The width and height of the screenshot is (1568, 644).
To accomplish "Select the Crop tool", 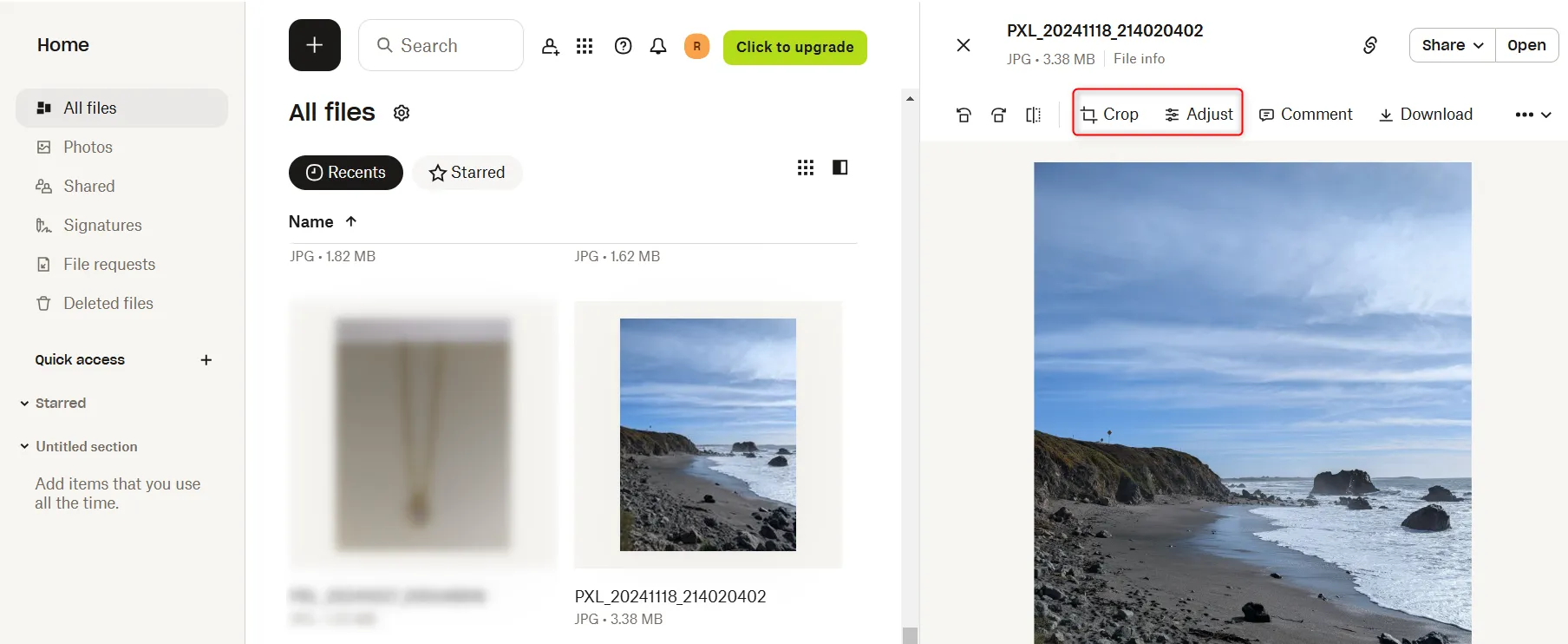I will coord(1110,115).
